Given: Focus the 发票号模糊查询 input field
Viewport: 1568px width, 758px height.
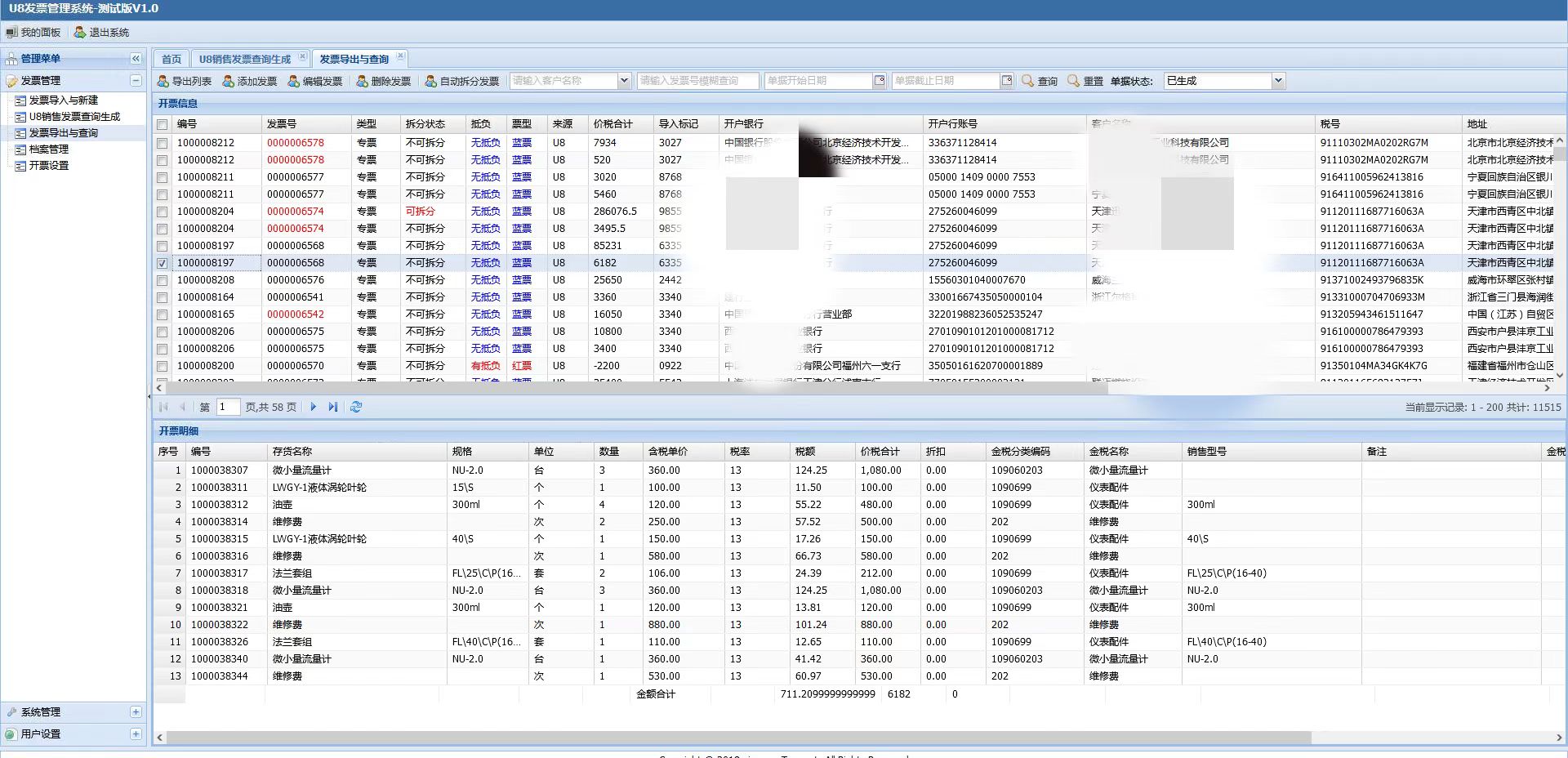Looking at the screenshot, I should tap(697, 81).
